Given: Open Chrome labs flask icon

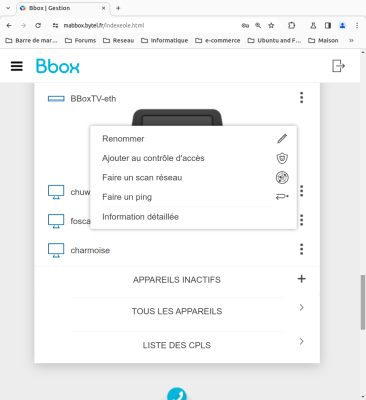Looking at the screenshot, I should tap(313, 25).
